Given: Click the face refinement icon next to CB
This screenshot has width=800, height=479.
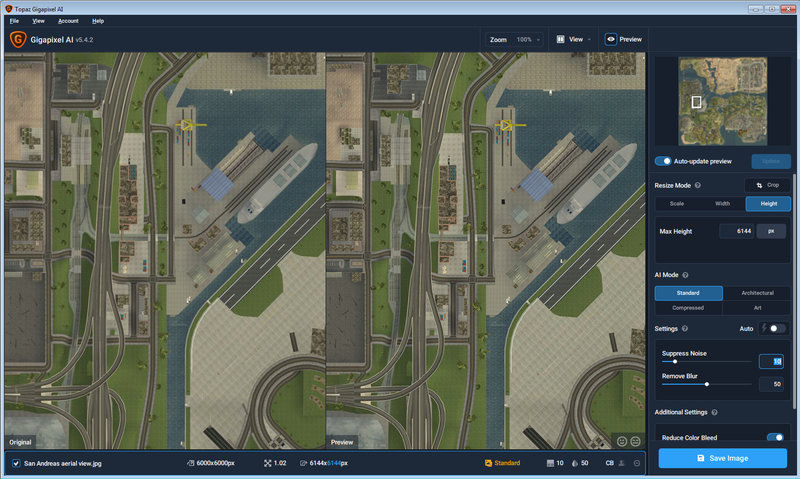Looking at the screenshot, I should coord(621,463).
